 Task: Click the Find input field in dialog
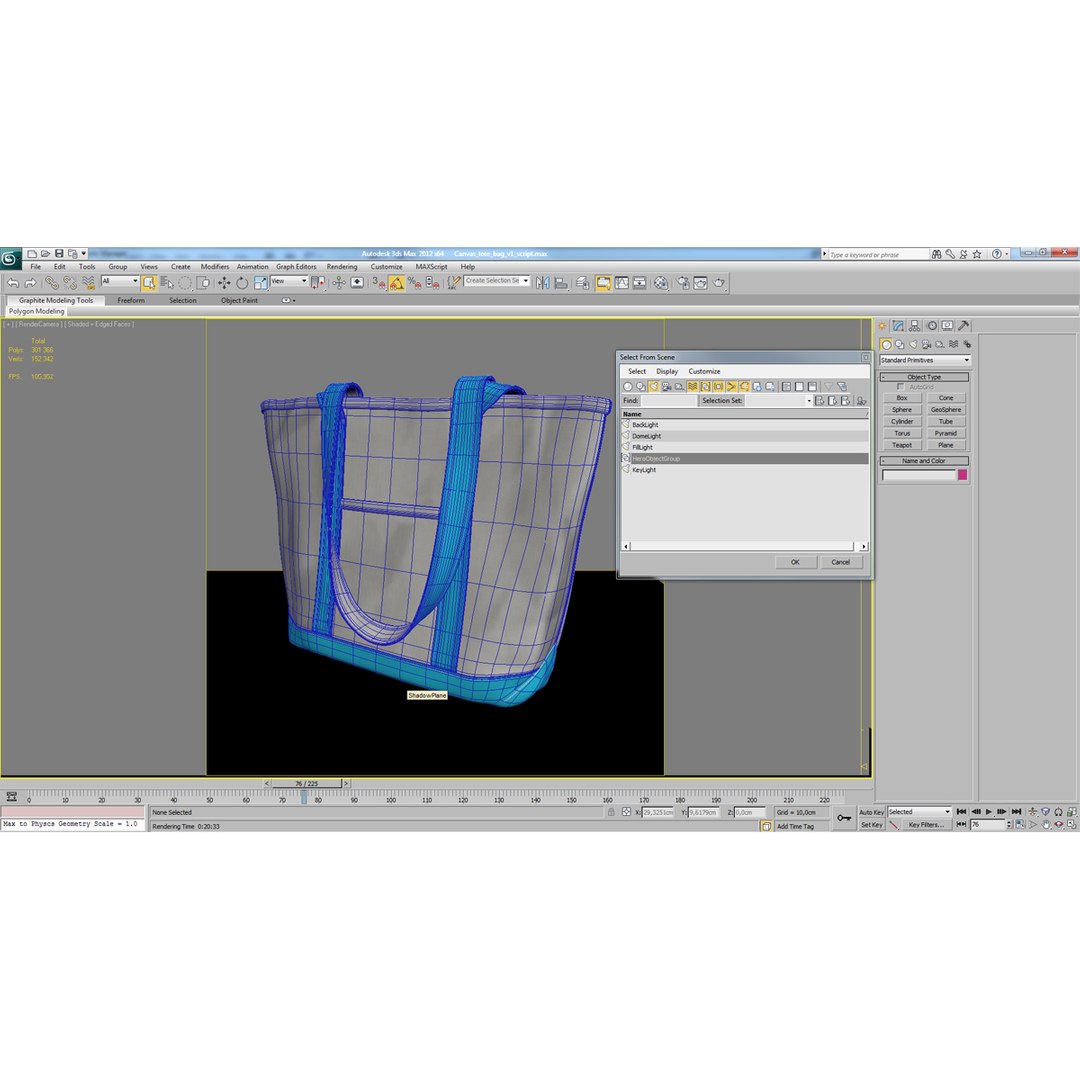(x=669, y=400)
